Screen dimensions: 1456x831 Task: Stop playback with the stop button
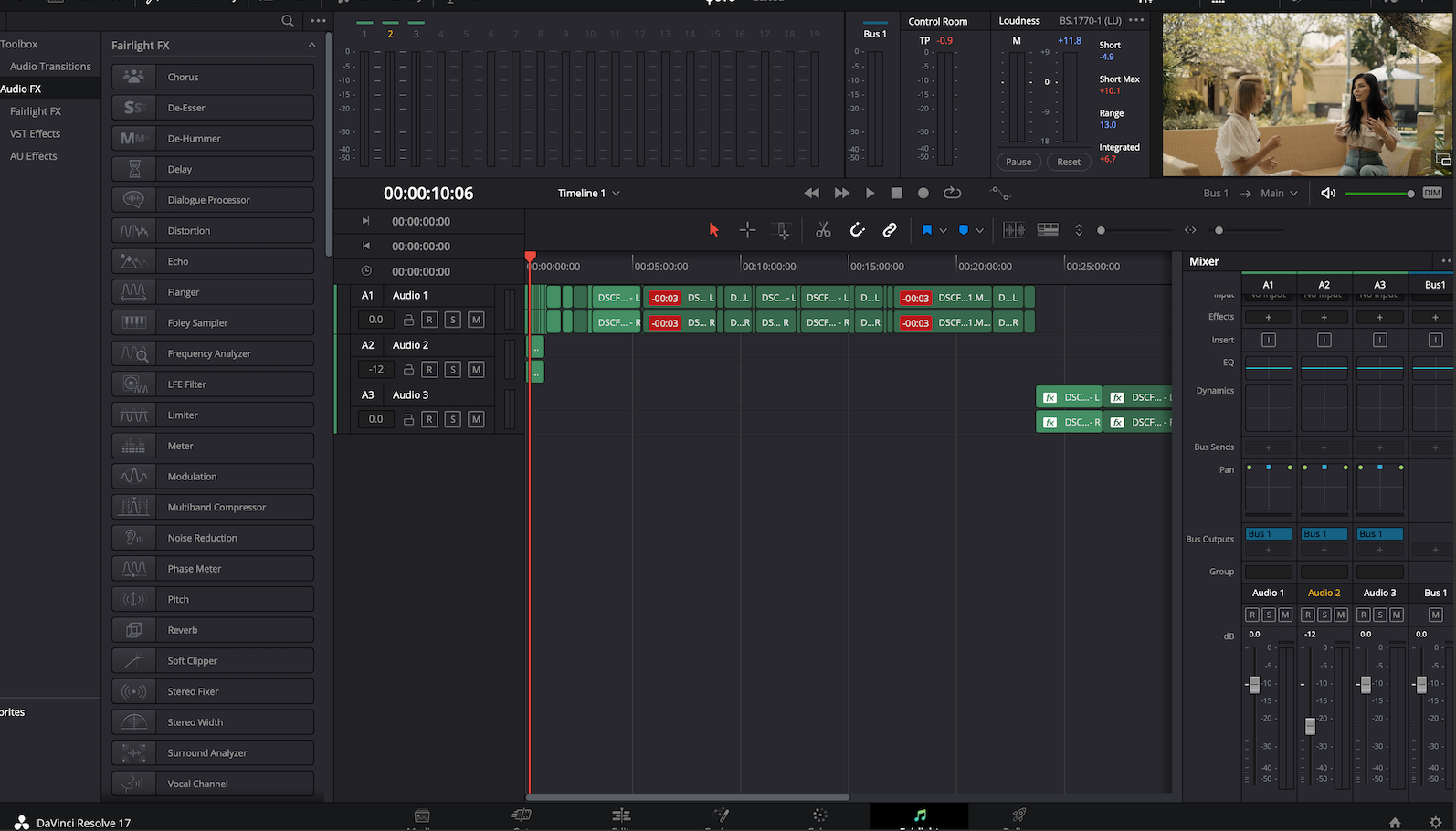897,193
